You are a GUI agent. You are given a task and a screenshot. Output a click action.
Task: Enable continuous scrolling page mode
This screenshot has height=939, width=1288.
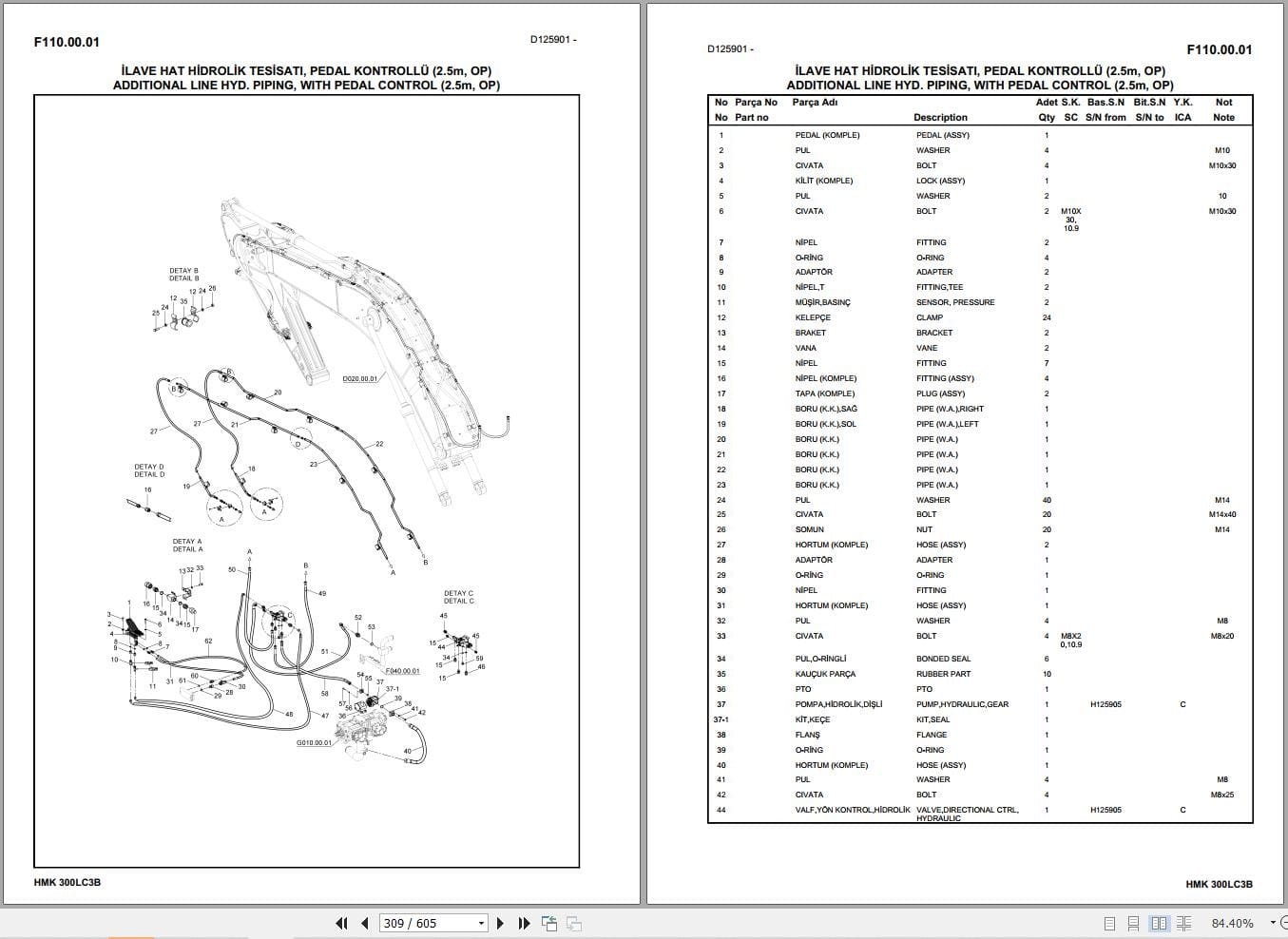1133,923
